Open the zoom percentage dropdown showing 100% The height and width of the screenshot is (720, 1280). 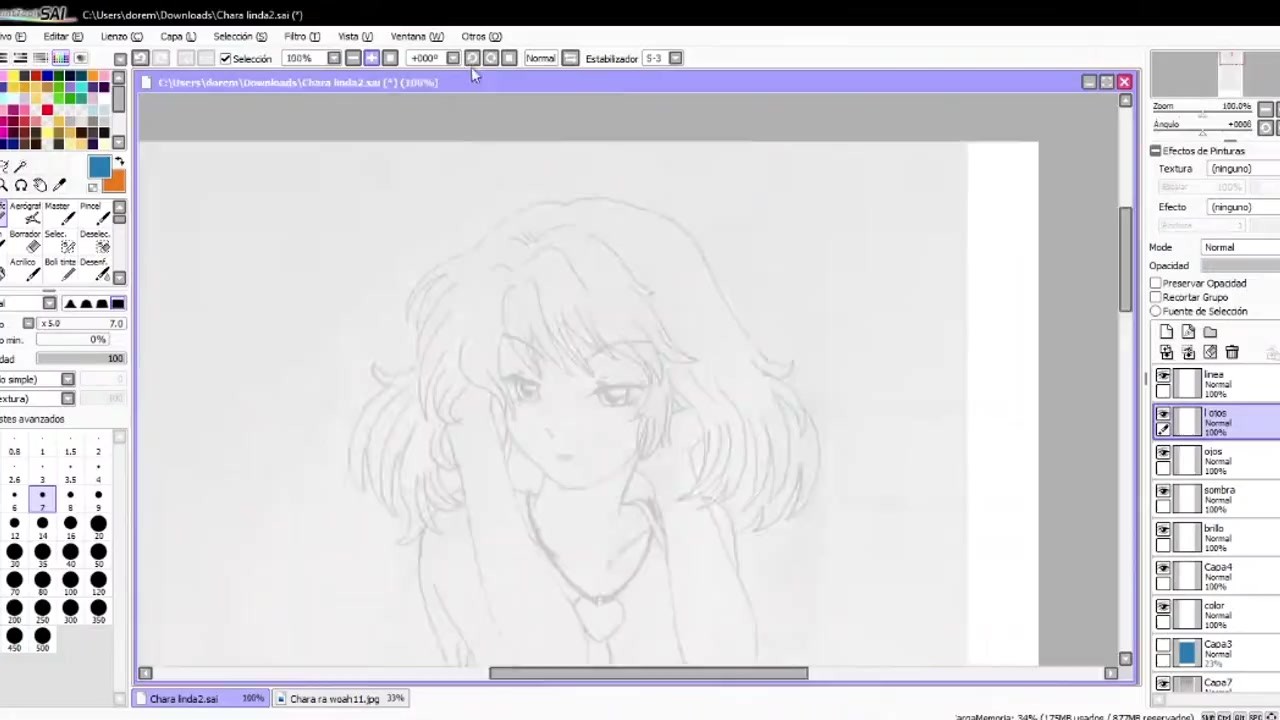point(333,58)
